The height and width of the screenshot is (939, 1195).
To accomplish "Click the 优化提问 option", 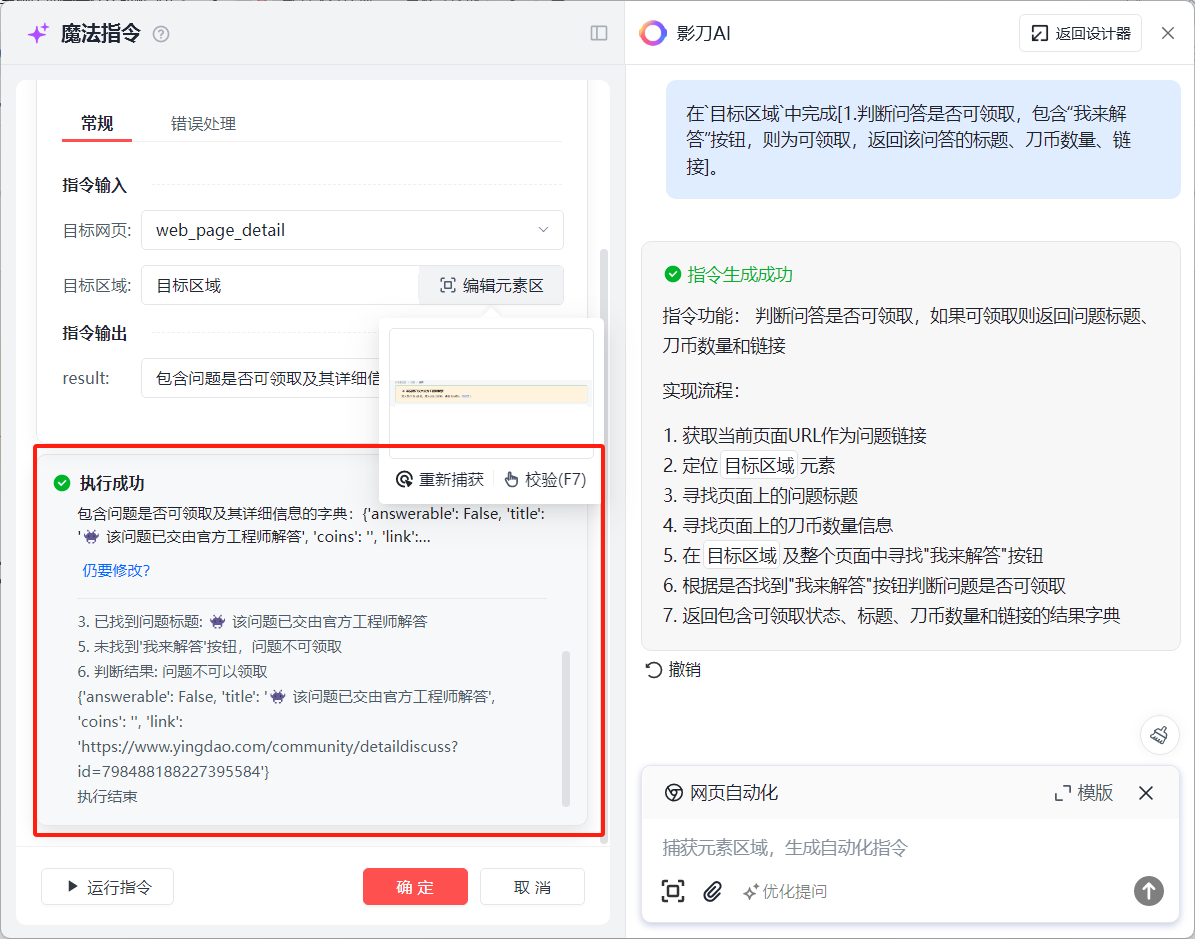I will 785,891.
